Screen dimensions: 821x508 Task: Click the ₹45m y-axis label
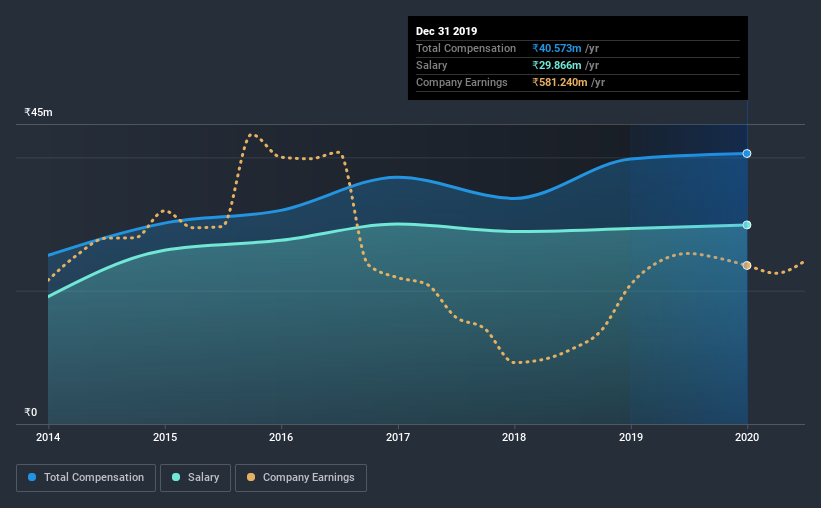pyautogui.click(x=38, y=112)
